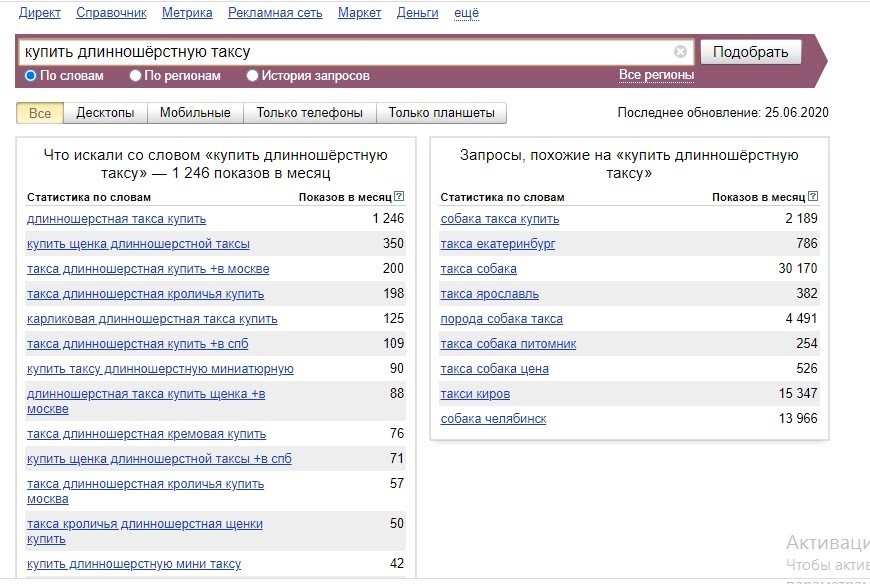This screenshot has height=584, width=870.
Task: Open the 'такса екатеринбург' query link
Action: coord(497,244)
